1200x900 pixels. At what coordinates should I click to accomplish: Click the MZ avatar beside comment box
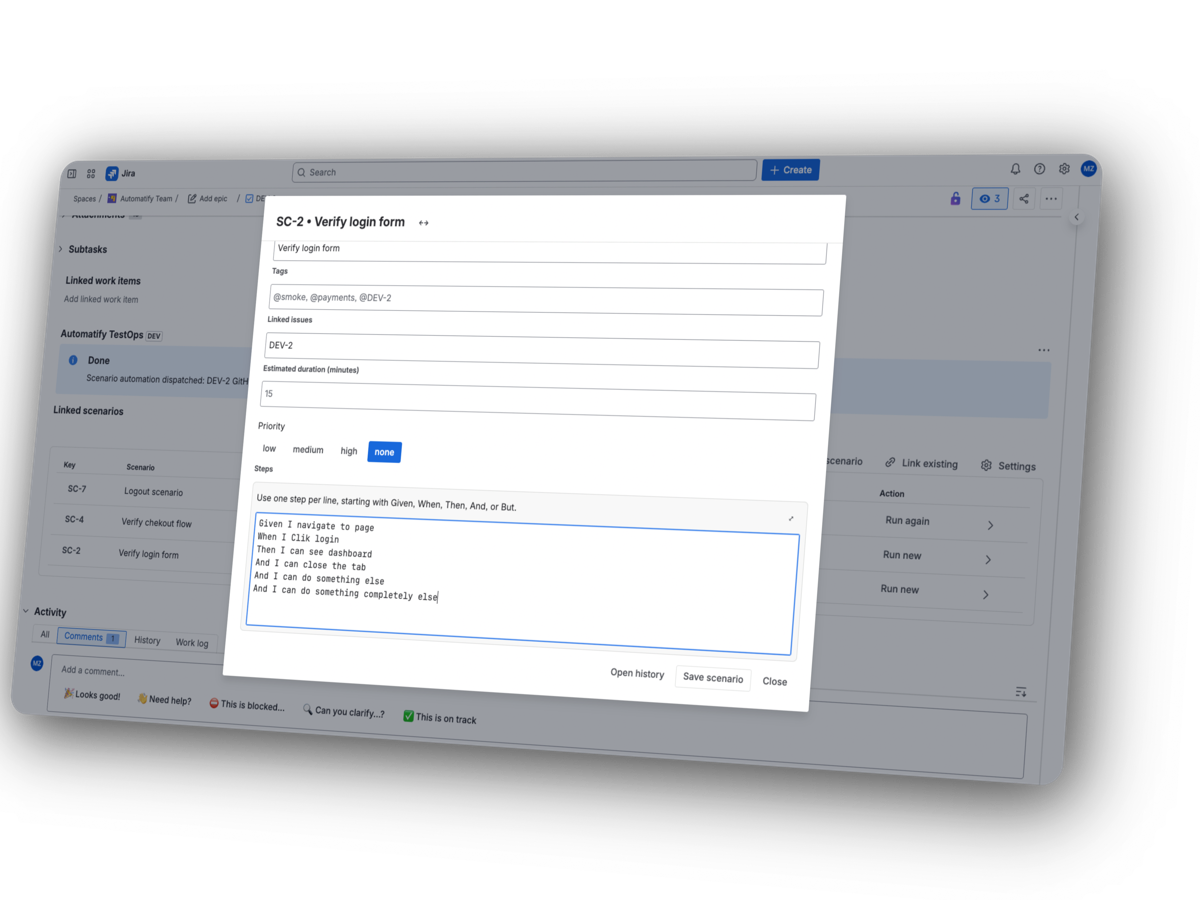(x=37, y=663)
